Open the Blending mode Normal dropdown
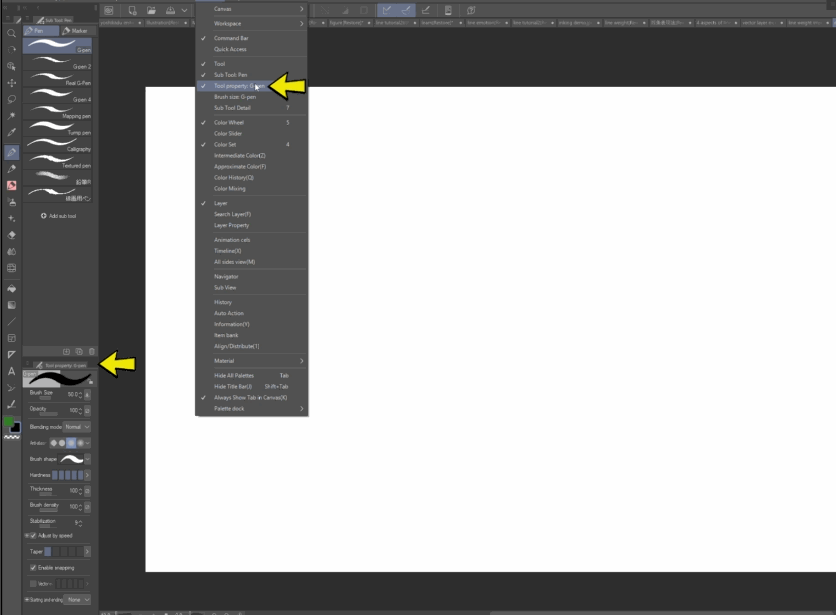 [x=77, y=427]
